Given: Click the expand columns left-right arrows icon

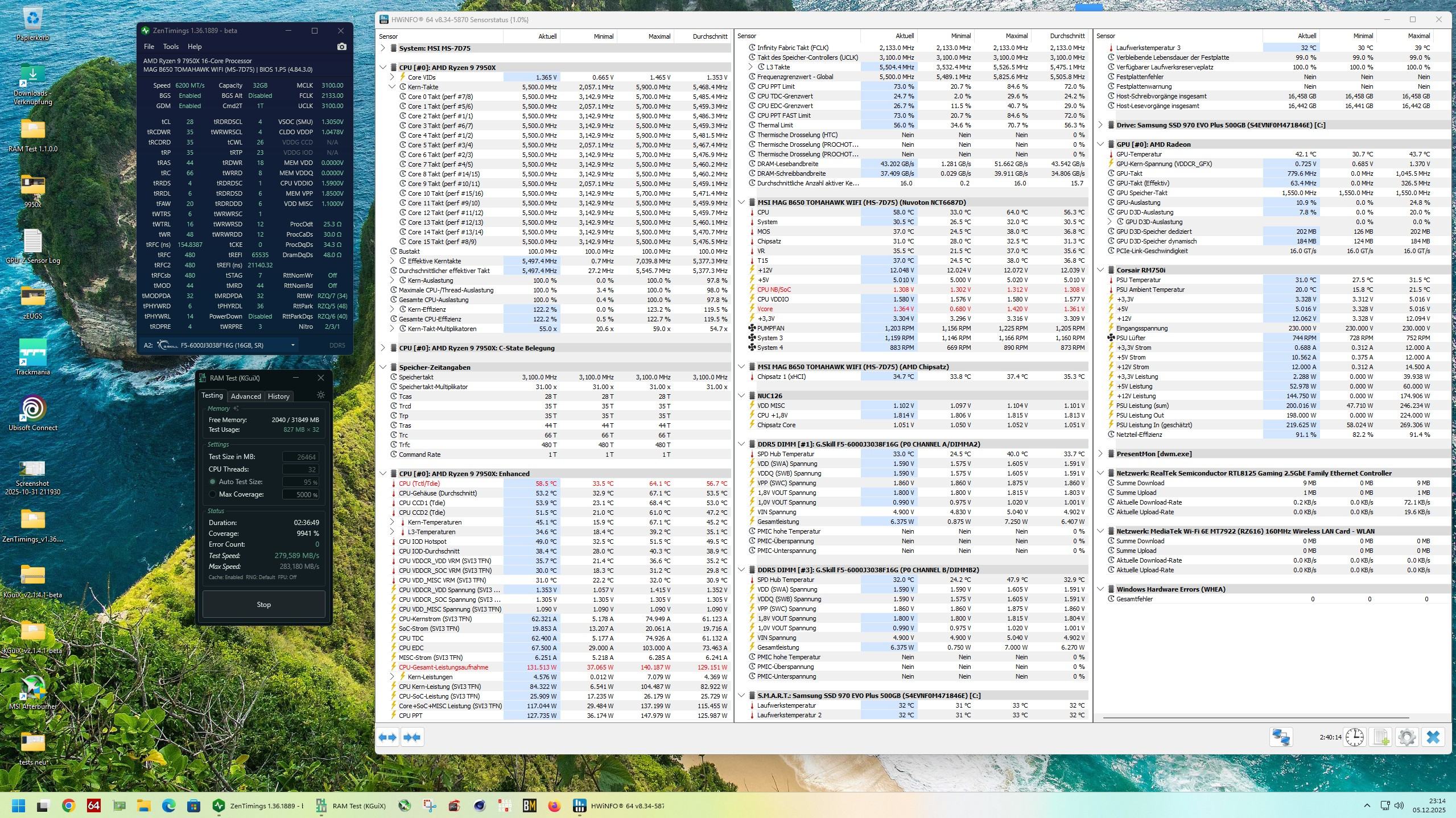Looking at the screenshot, I should (x=387, y=737).
